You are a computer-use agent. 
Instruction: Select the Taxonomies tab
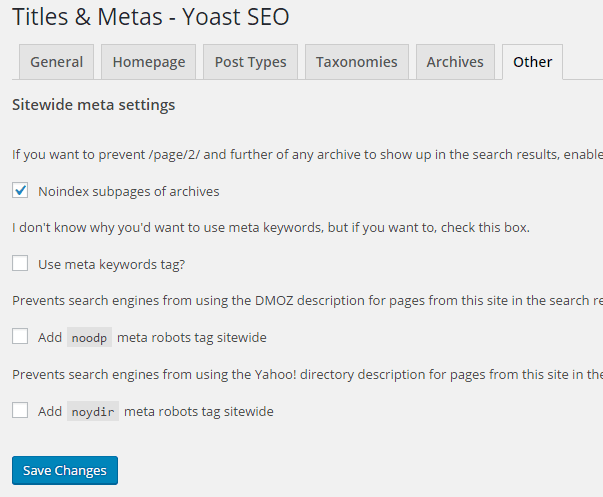point(356,61)
